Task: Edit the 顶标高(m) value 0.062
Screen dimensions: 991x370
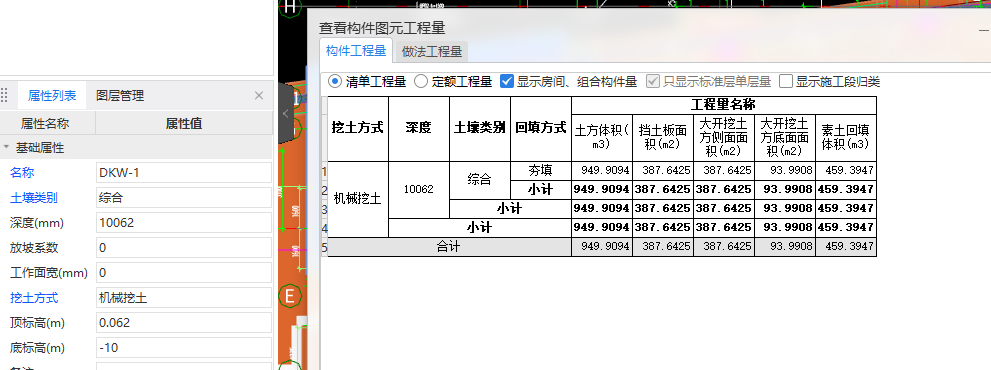Action: tap(184, 323)
